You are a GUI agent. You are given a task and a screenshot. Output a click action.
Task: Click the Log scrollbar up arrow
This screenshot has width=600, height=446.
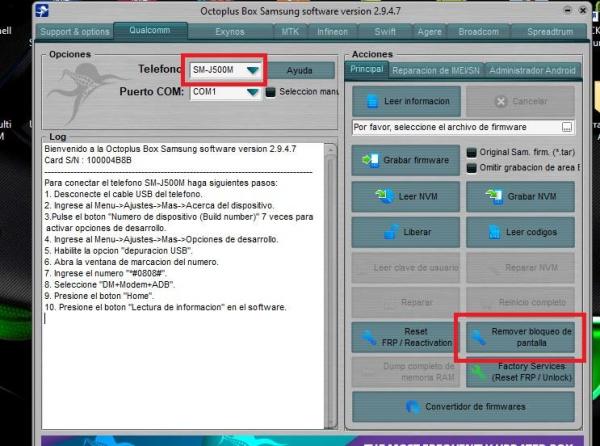pos(331,150)
